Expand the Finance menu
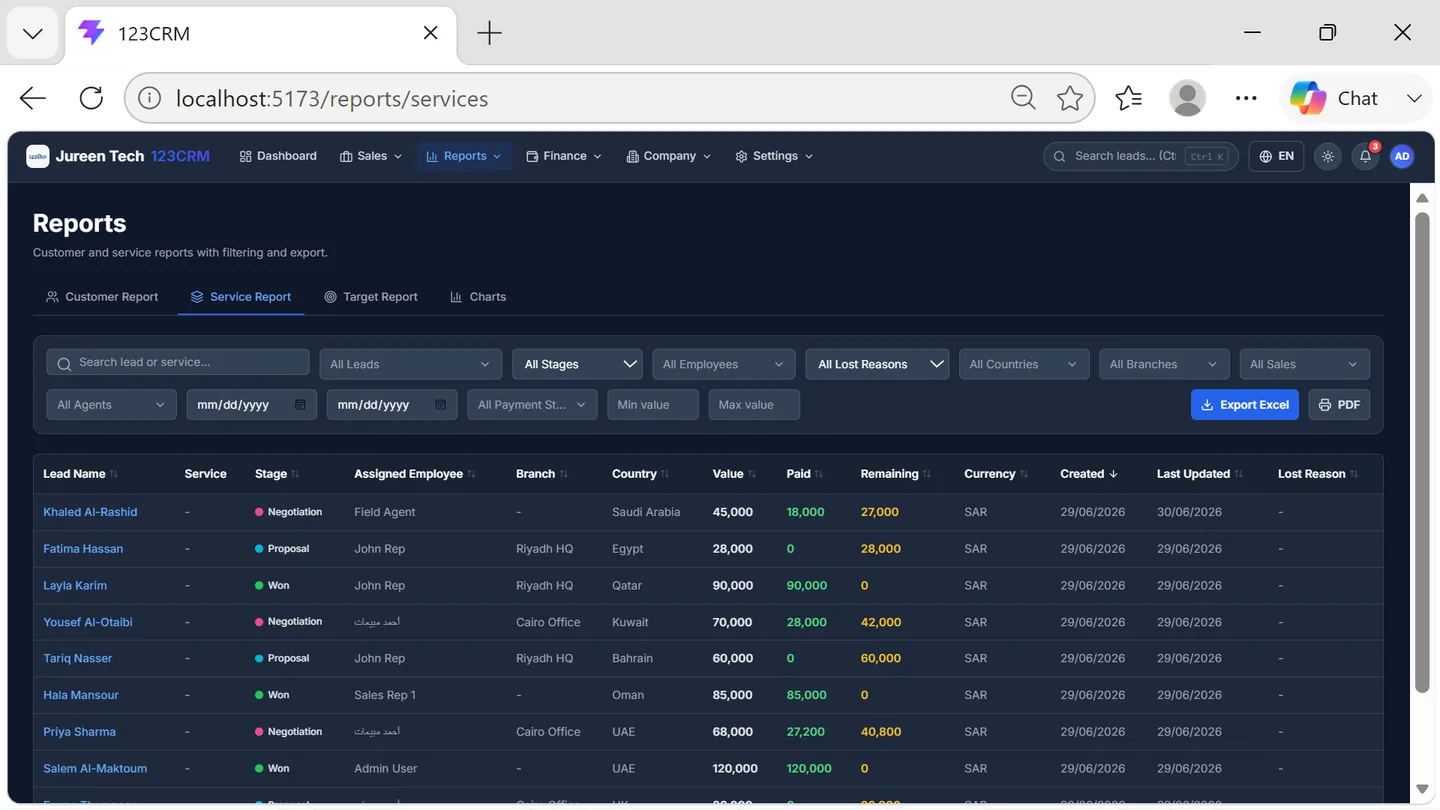This screenshot has height=810, width=1440. (x=564, y=156)
